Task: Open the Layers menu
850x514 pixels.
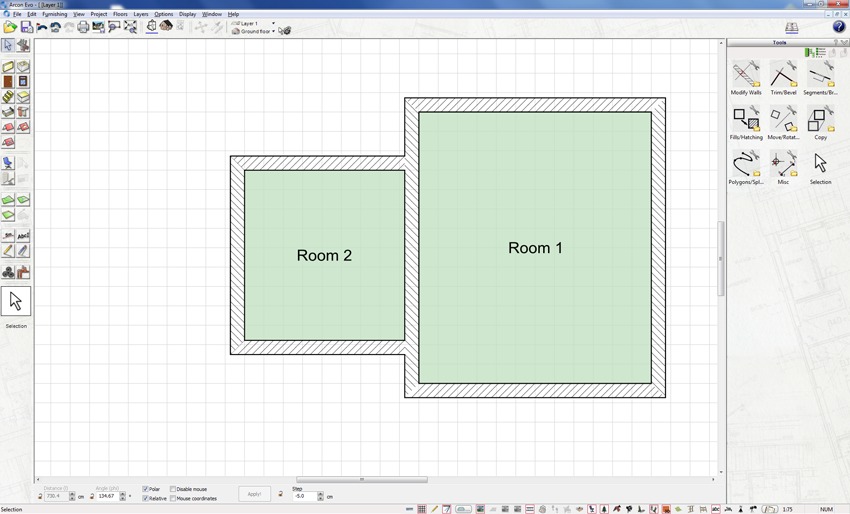Action: click(x=141, y=14)
